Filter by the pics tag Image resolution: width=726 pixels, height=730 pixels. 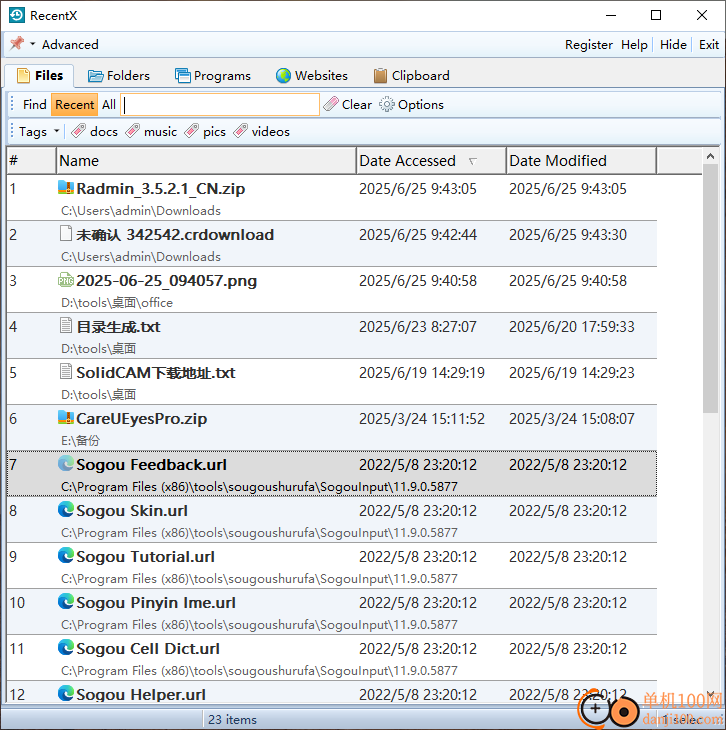tap(204, 132)
